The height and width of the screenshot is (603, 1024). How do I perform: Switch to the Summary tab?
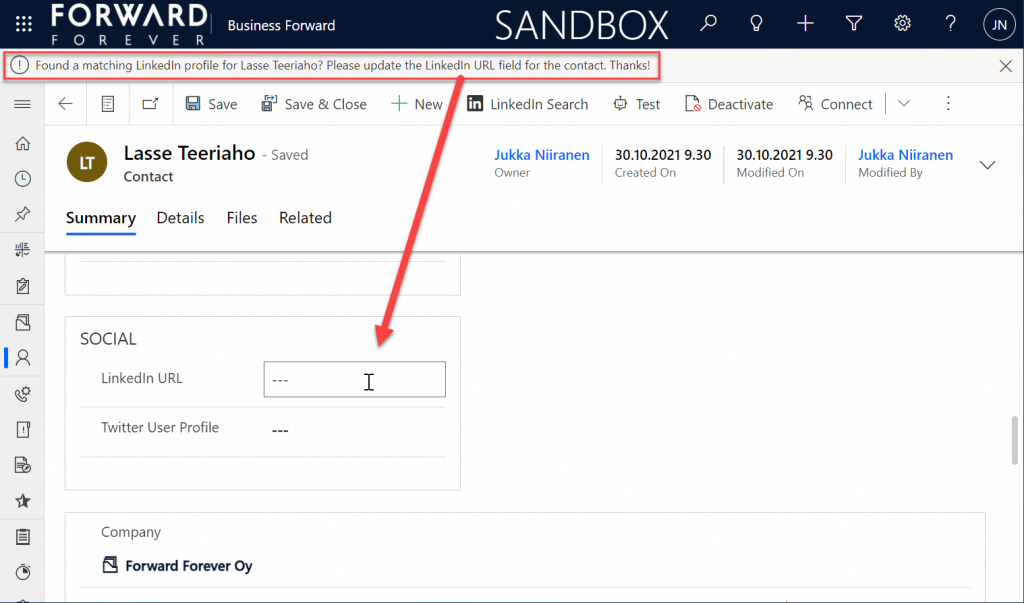(101, 218)
